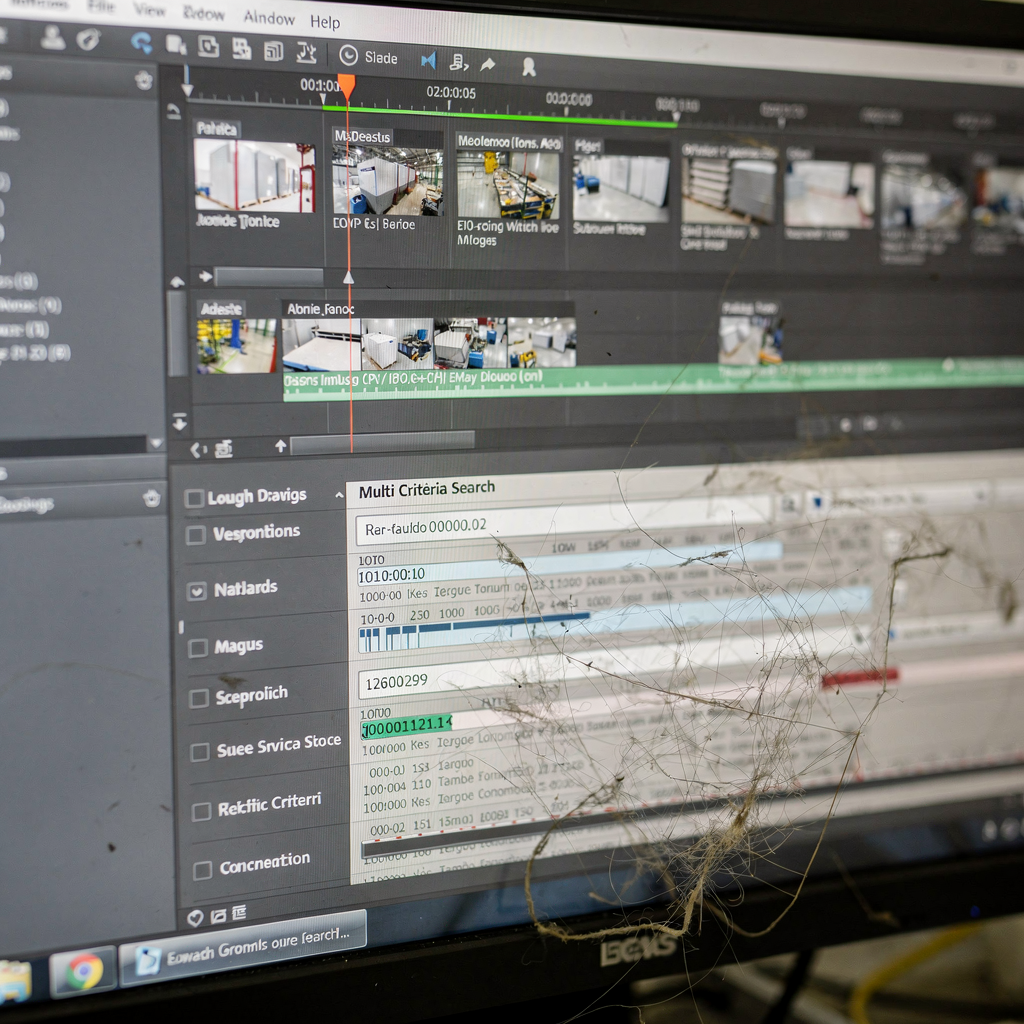Open the View menu
Screen dimensions: 1024x1024
point(150,10)
